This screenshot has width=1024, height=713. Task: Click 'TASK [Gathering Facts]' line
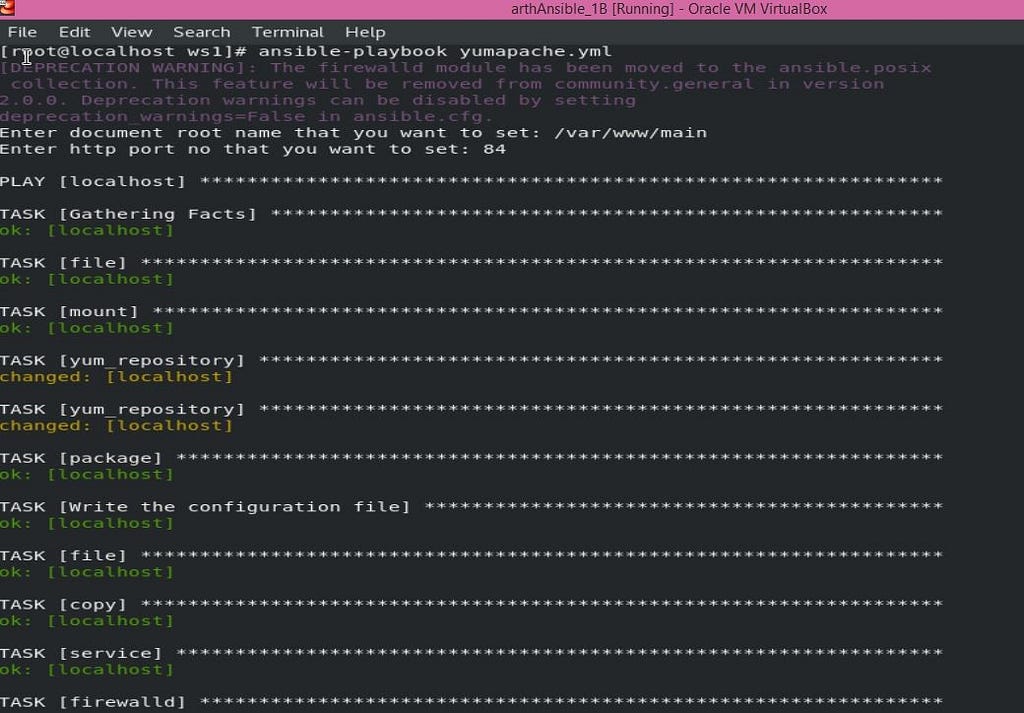[471, 214]
